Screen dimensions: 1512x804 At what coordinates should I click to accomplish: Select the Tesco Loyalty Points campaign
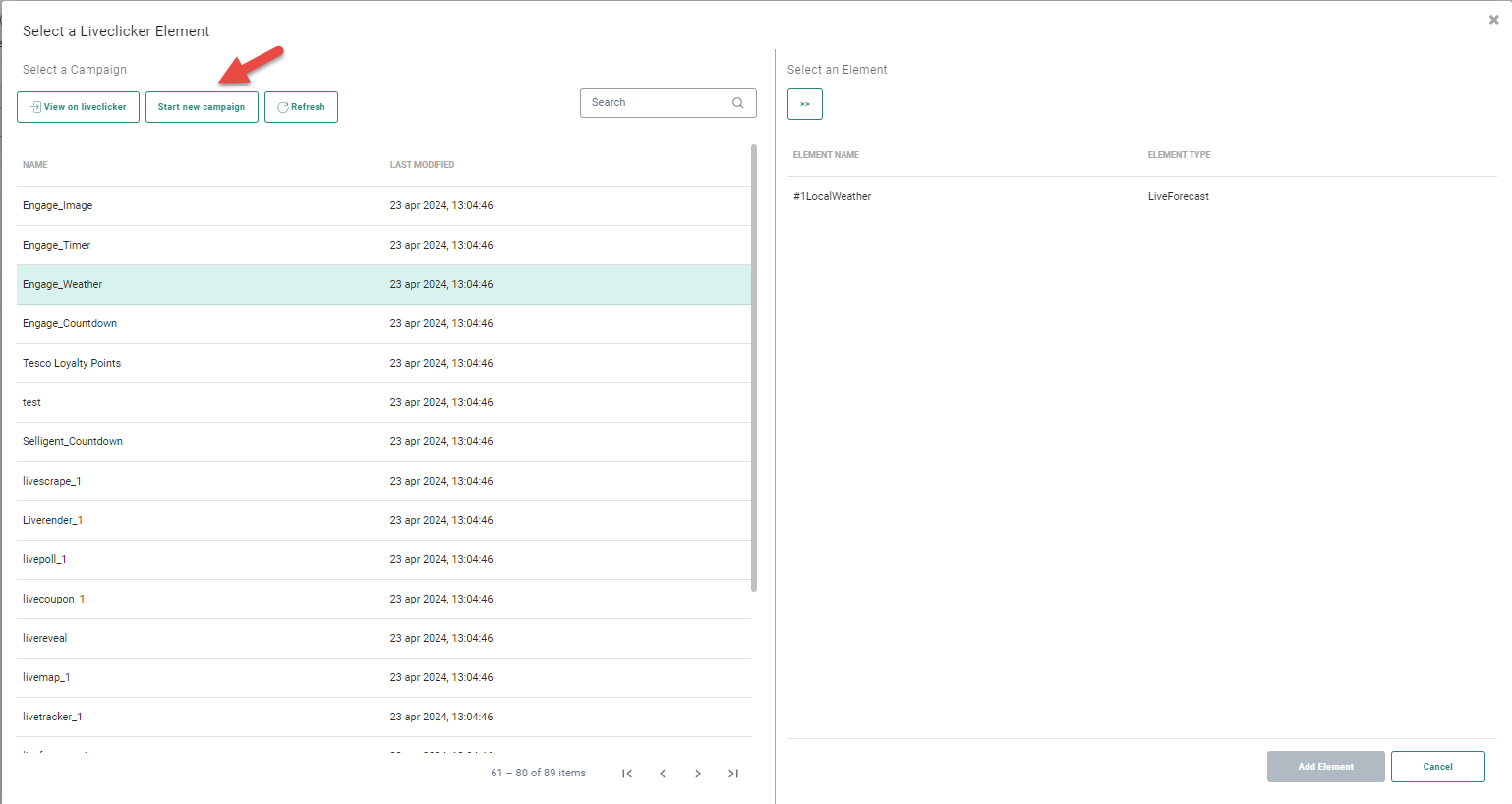(x=72, y=364)
